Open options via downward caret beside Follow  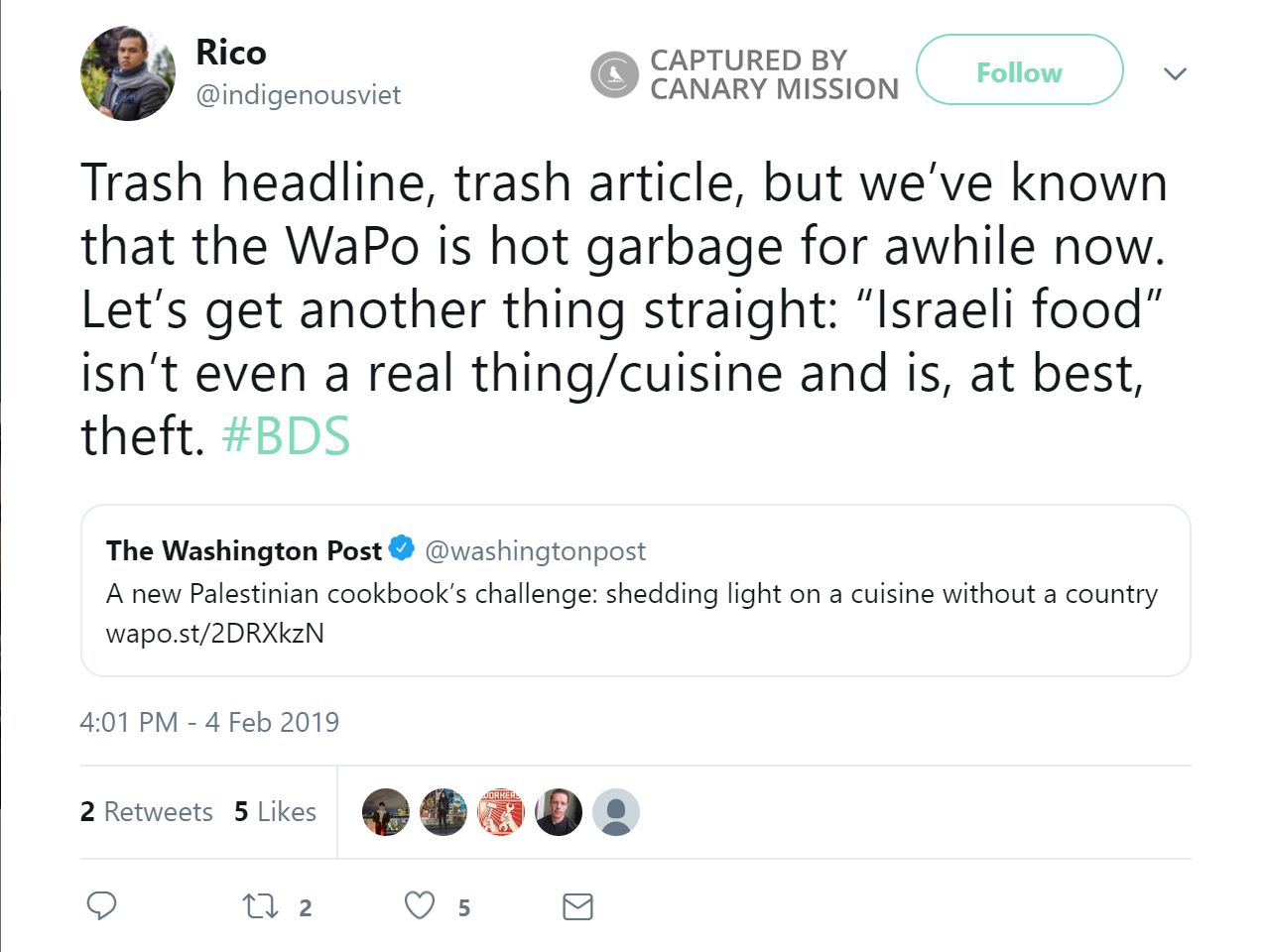point(1175,73)
